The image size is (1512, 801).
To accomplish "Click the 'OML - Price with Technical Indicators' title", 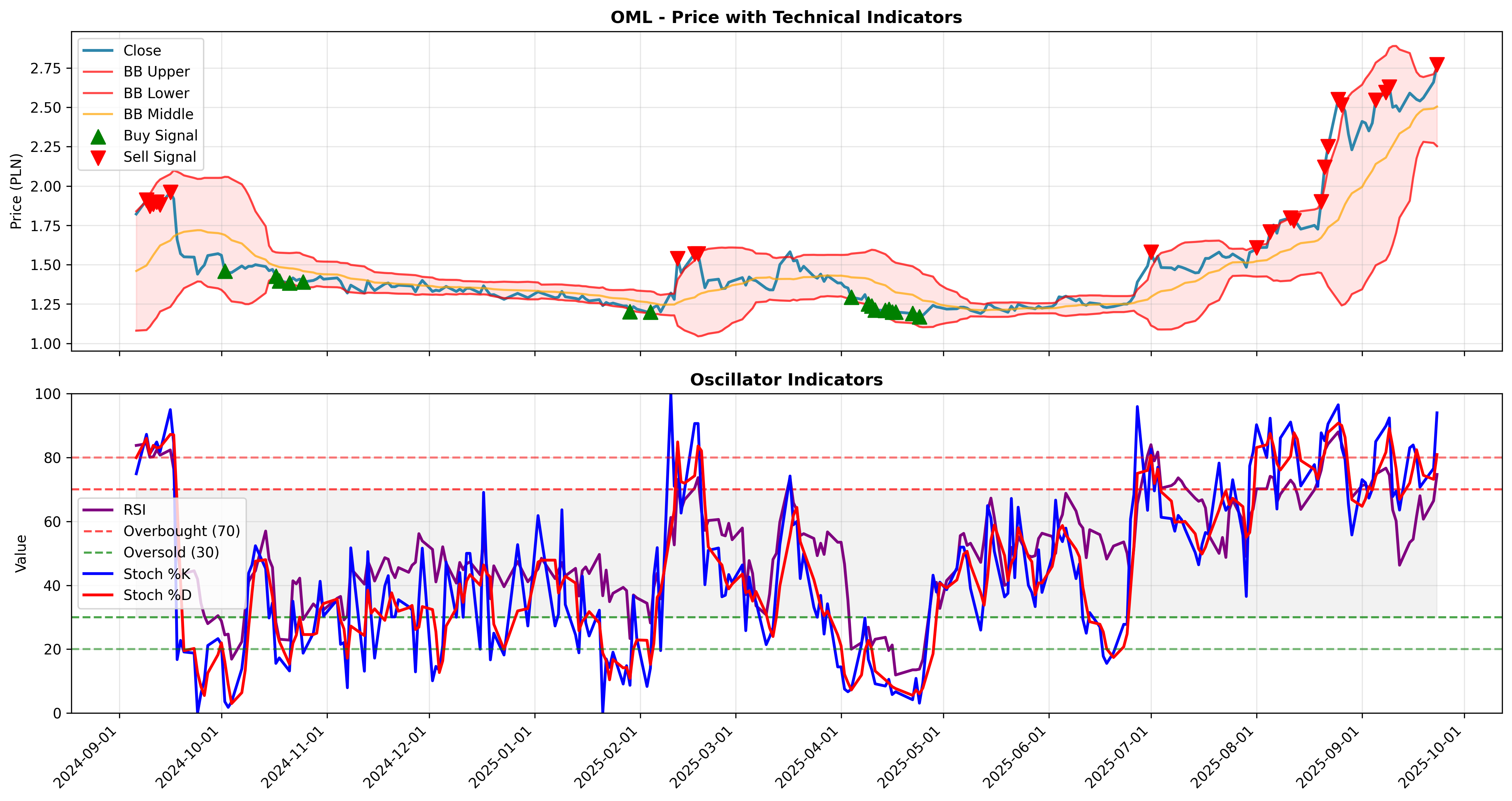I will [x=786, y=17].
